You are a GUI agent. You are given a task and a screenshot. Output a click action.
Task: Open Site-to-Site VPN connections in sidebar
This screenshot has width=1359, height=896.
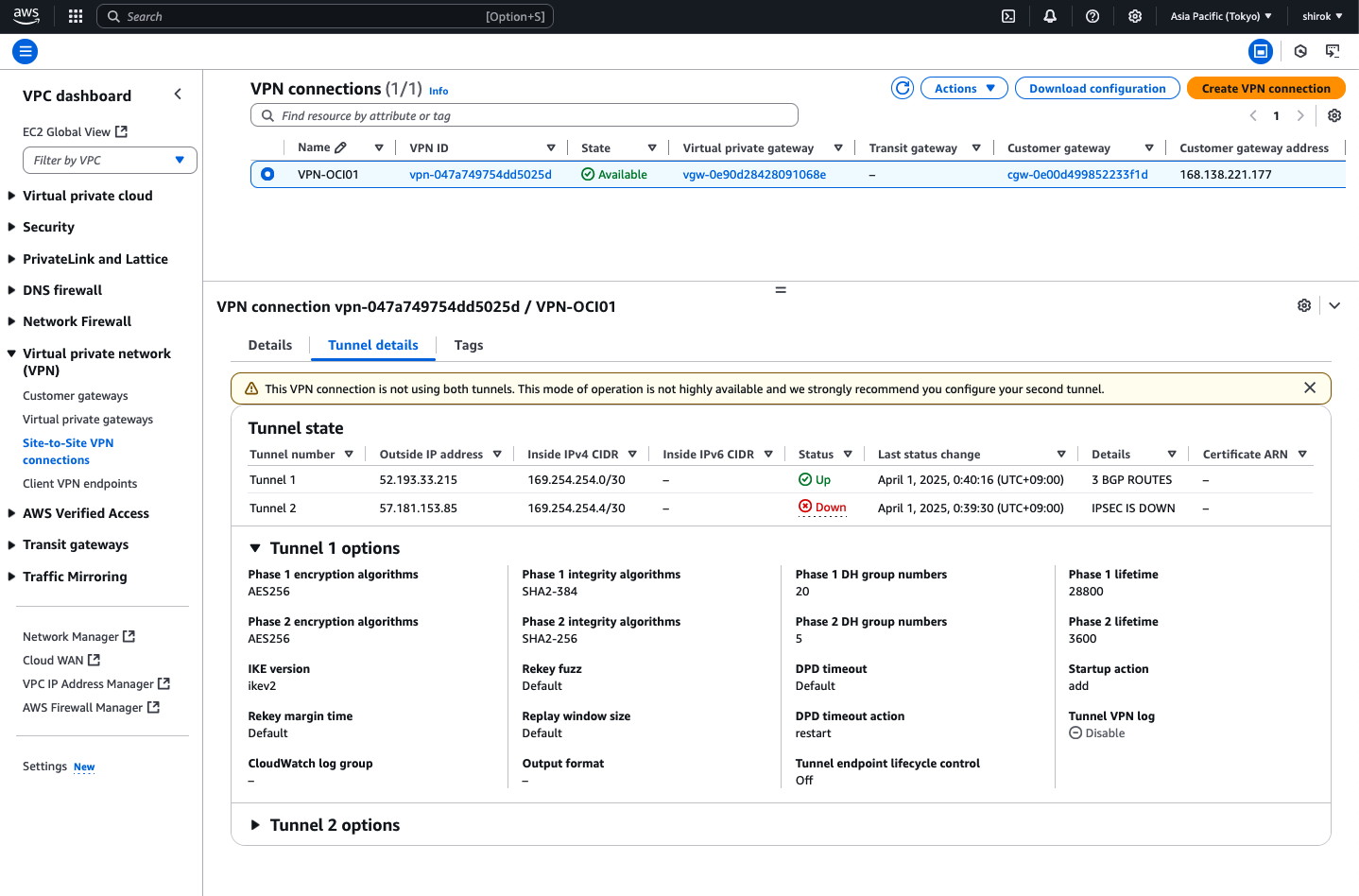(68, 452)
